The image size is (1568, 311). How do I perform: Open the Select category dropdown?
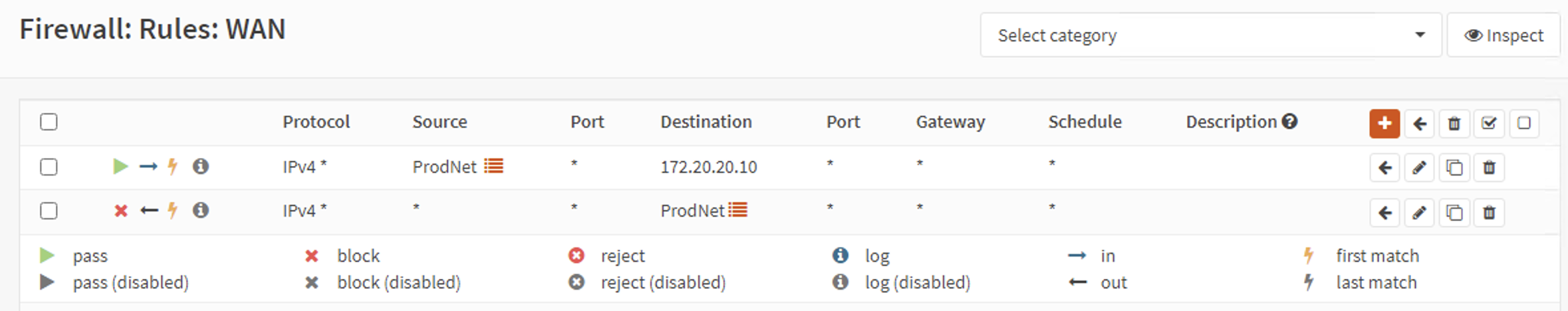click(x=1211, y=35)
